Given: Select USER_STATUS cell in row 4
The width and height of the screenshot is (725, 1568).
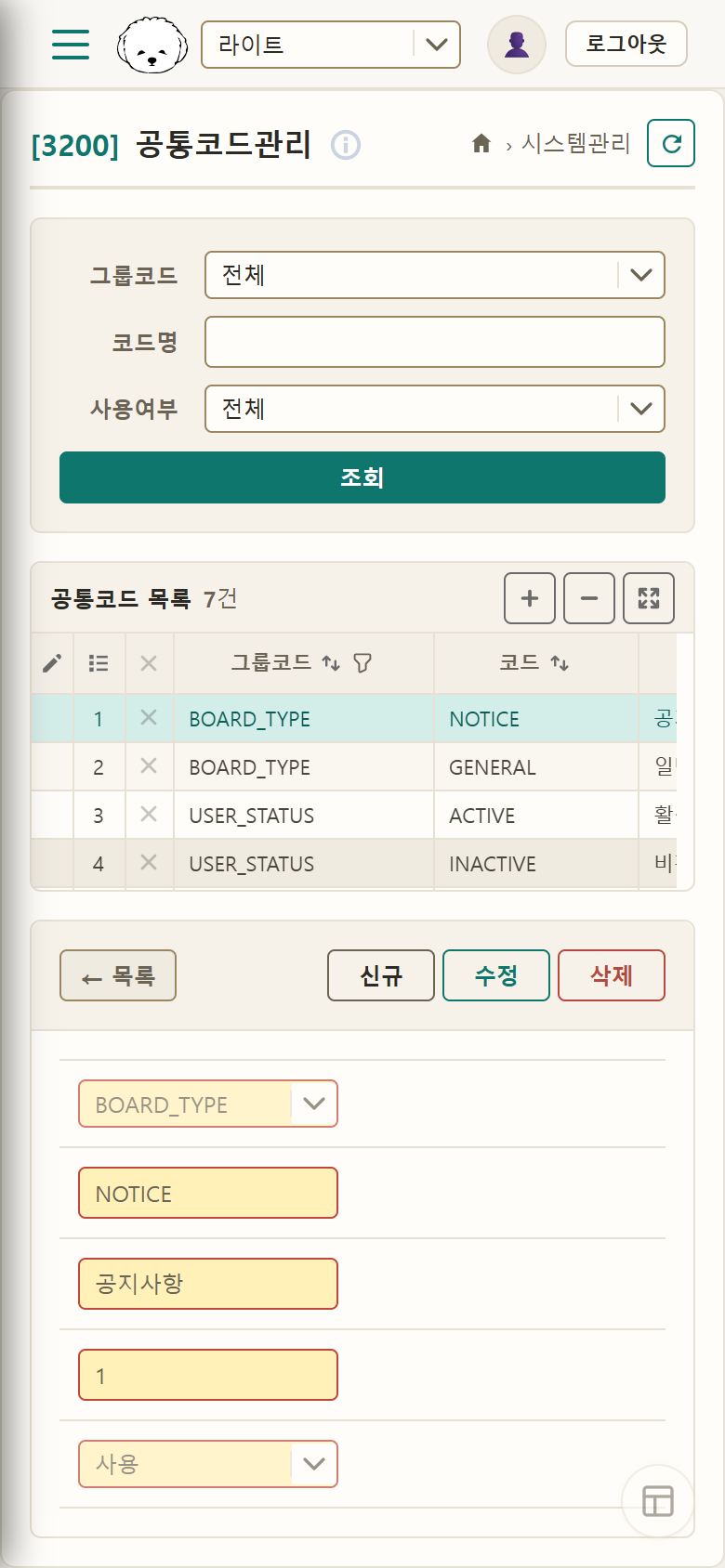Looking at the screenshot, I should 304,863.
